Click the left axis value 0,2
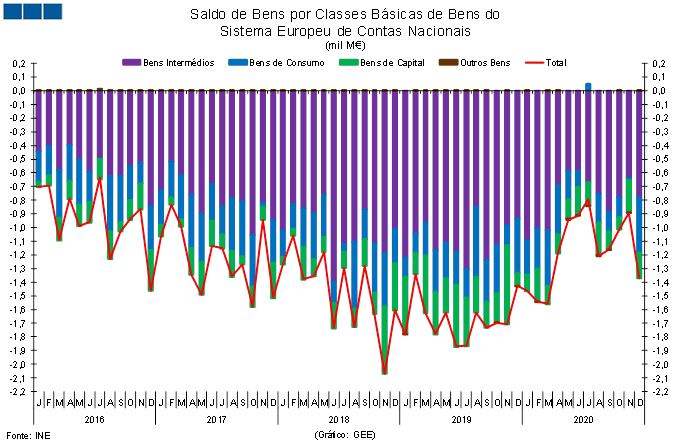 pos(20,64)
